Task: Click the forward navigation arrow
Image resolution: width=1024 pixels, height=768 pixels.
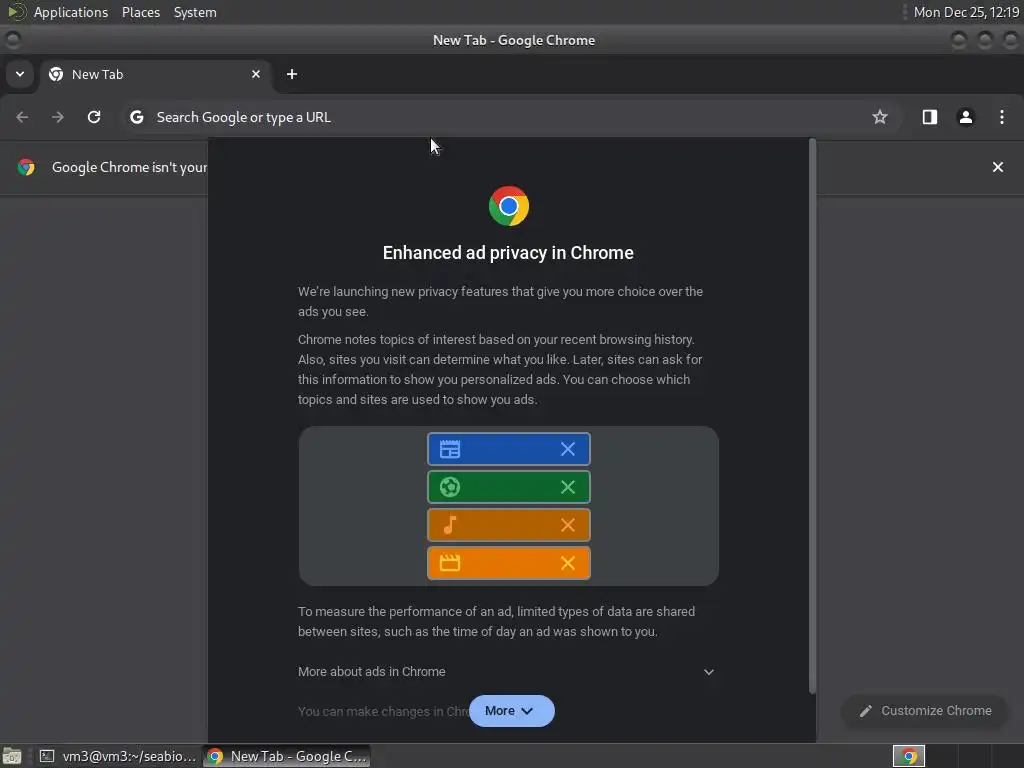Action: [x=58, y=117]
